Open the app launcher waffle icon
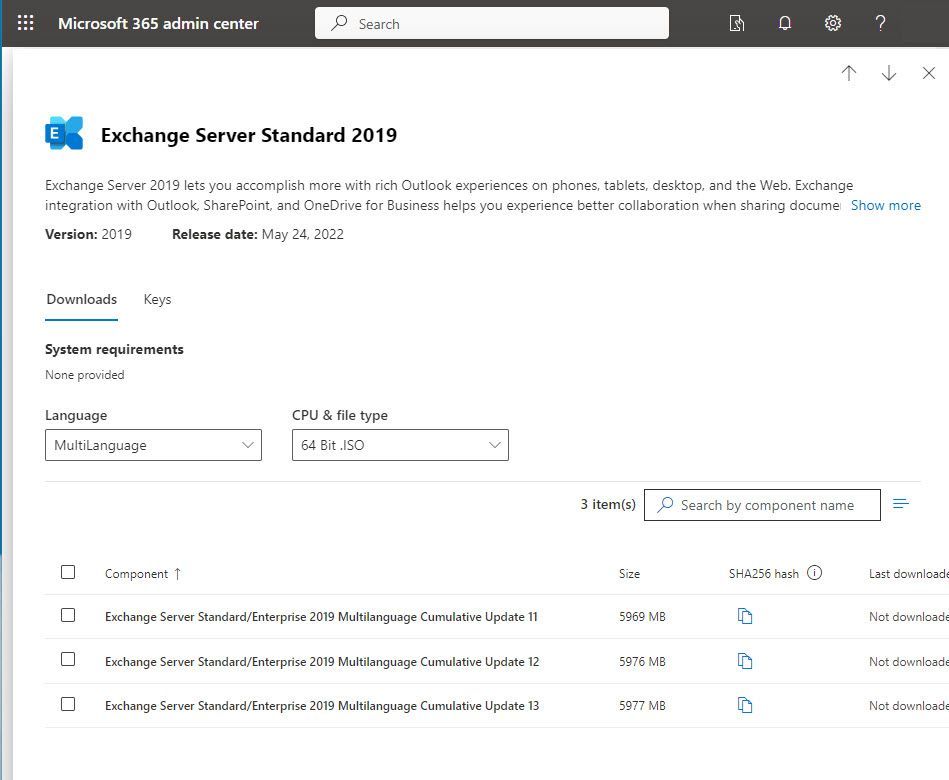This screenshot has height=780, width=949. click(x=26, y=23)
